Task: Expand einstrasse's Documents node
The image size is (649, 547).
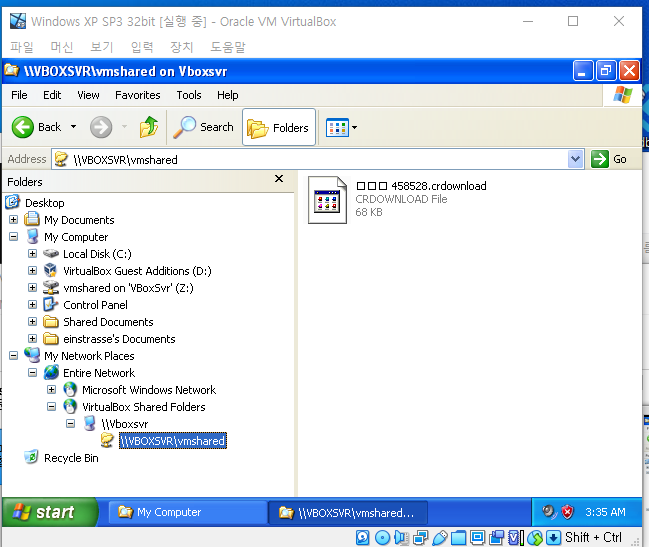Action: (x=33, y=338)
